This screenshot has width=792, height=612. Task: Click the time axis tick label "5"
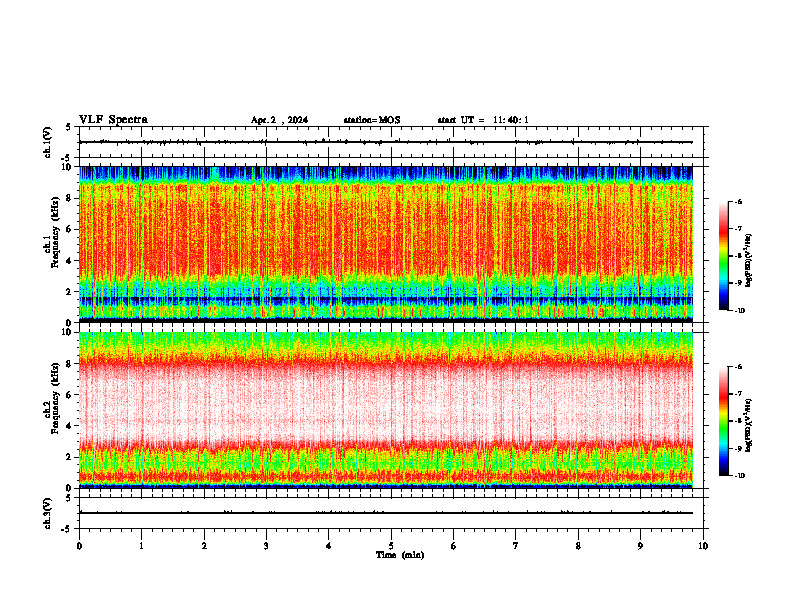(x=391, y=546)
